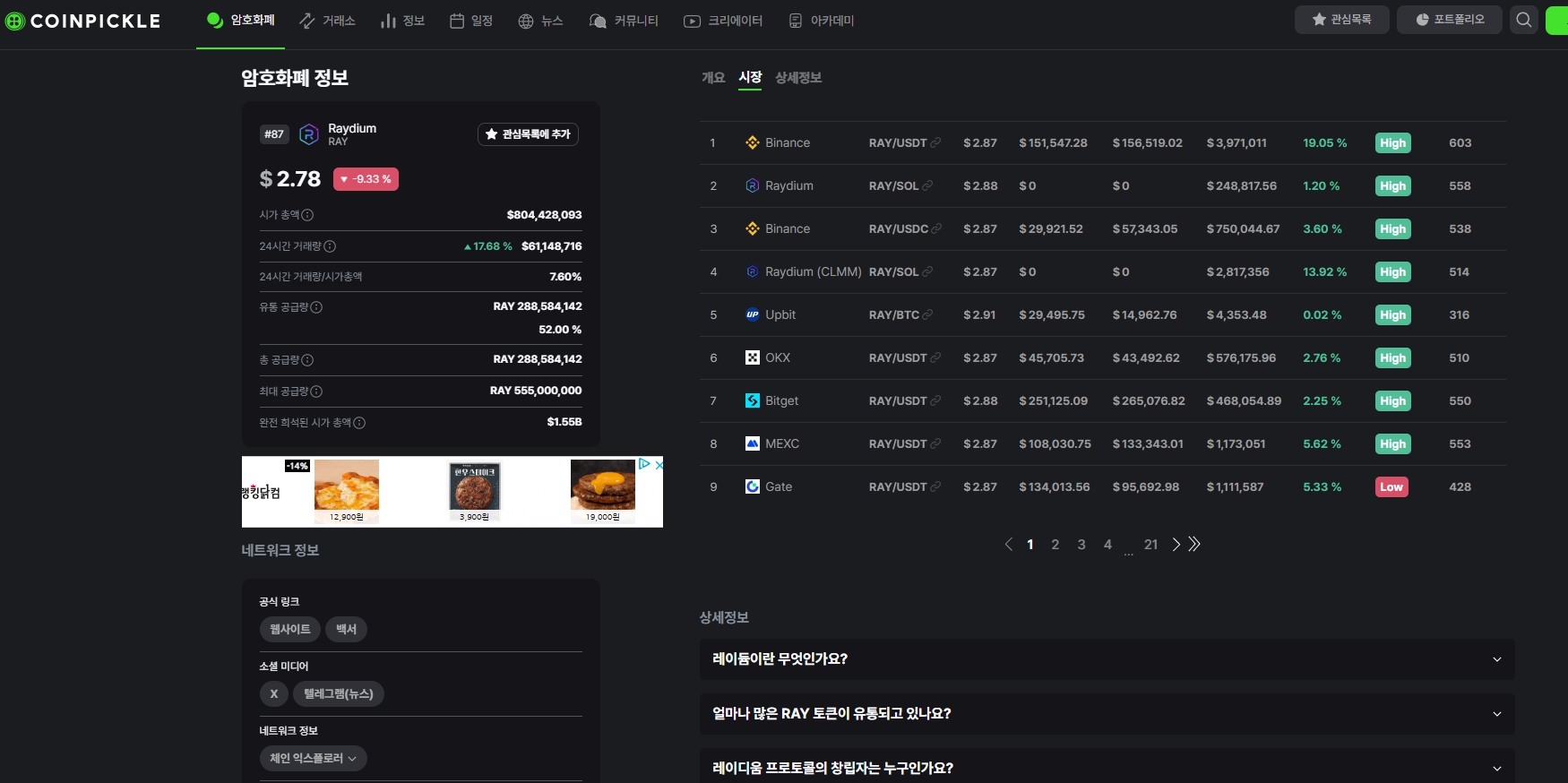Click Raydium exchange logo in row 2
1568x783 pixels.
point(753,185)
